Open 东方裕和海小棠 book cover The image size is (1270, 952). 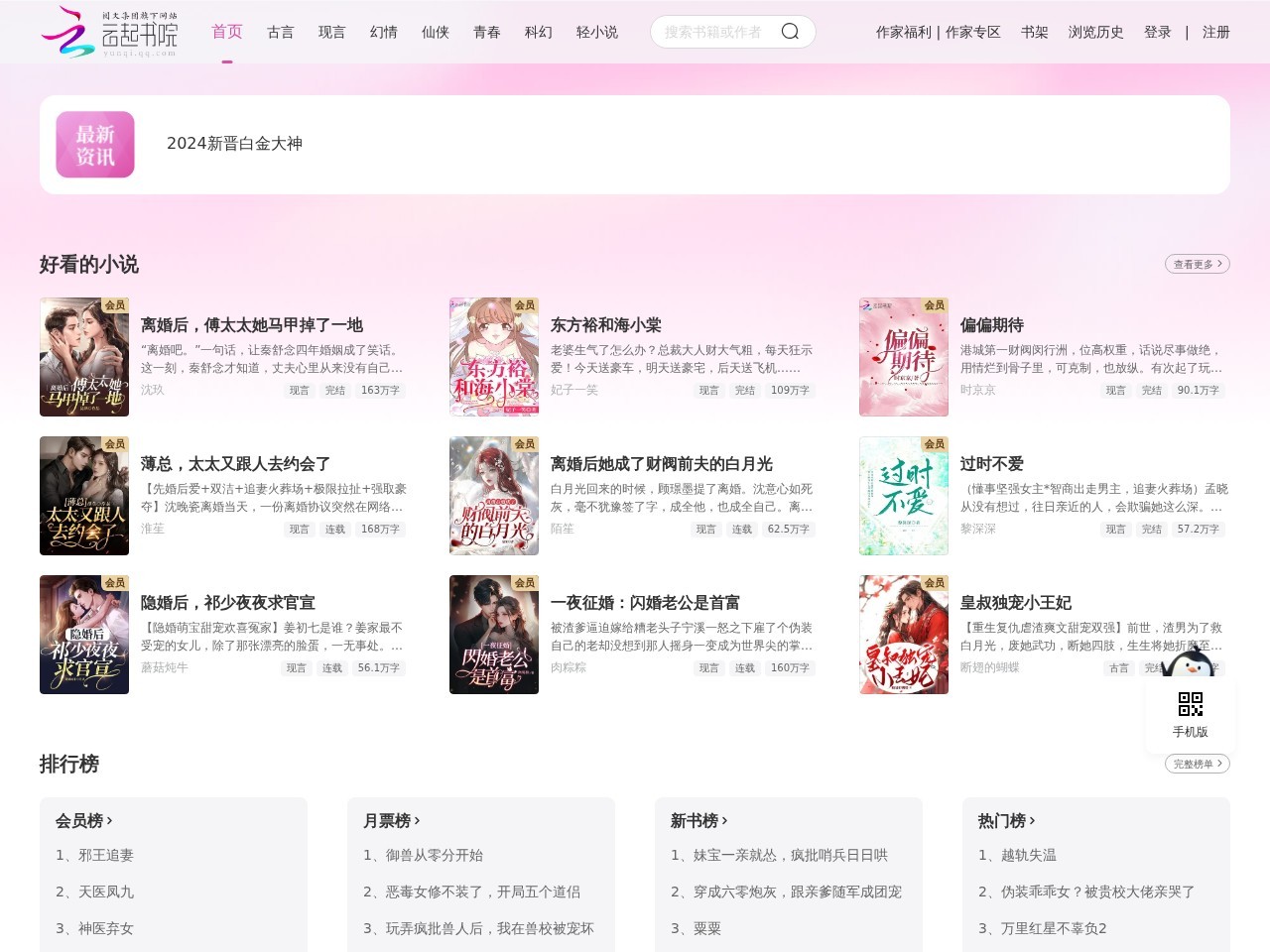coord(494,357)
